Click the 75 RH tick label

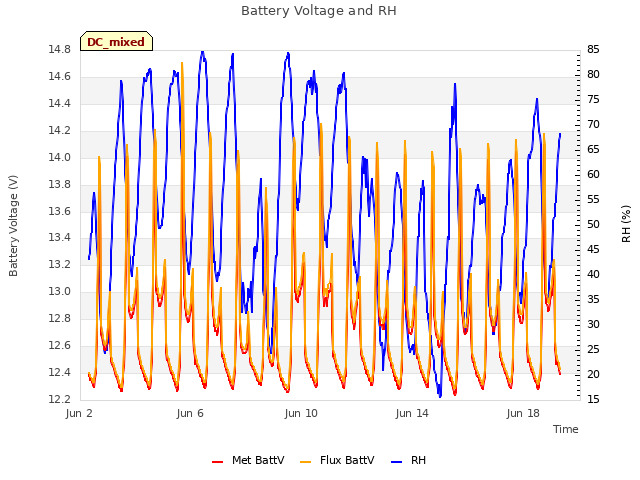[593, 100]
